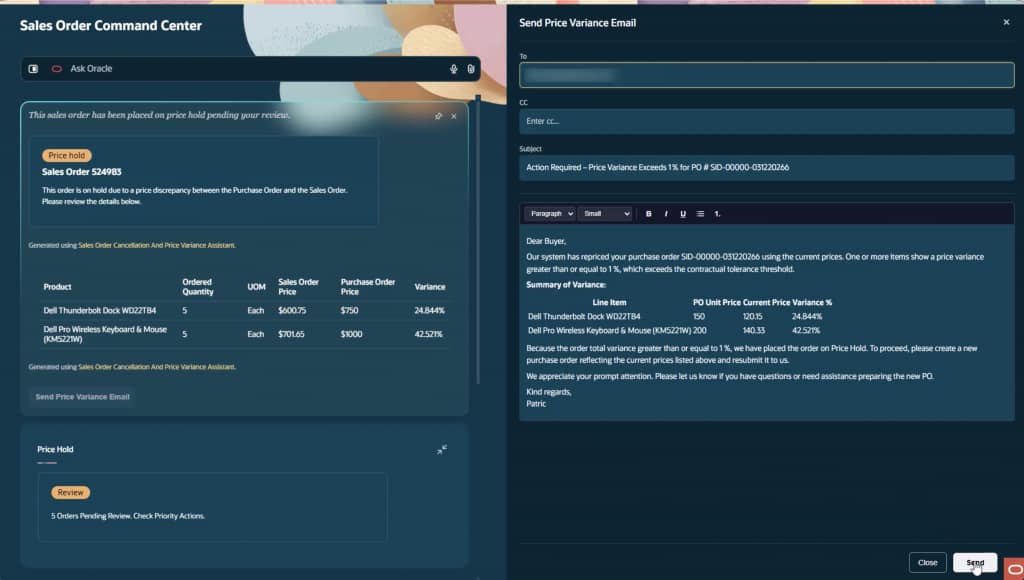Click the red Oracle logo icon
Image resolution: width=1024 pixels, height=580 pixels.
coord(57,69)
